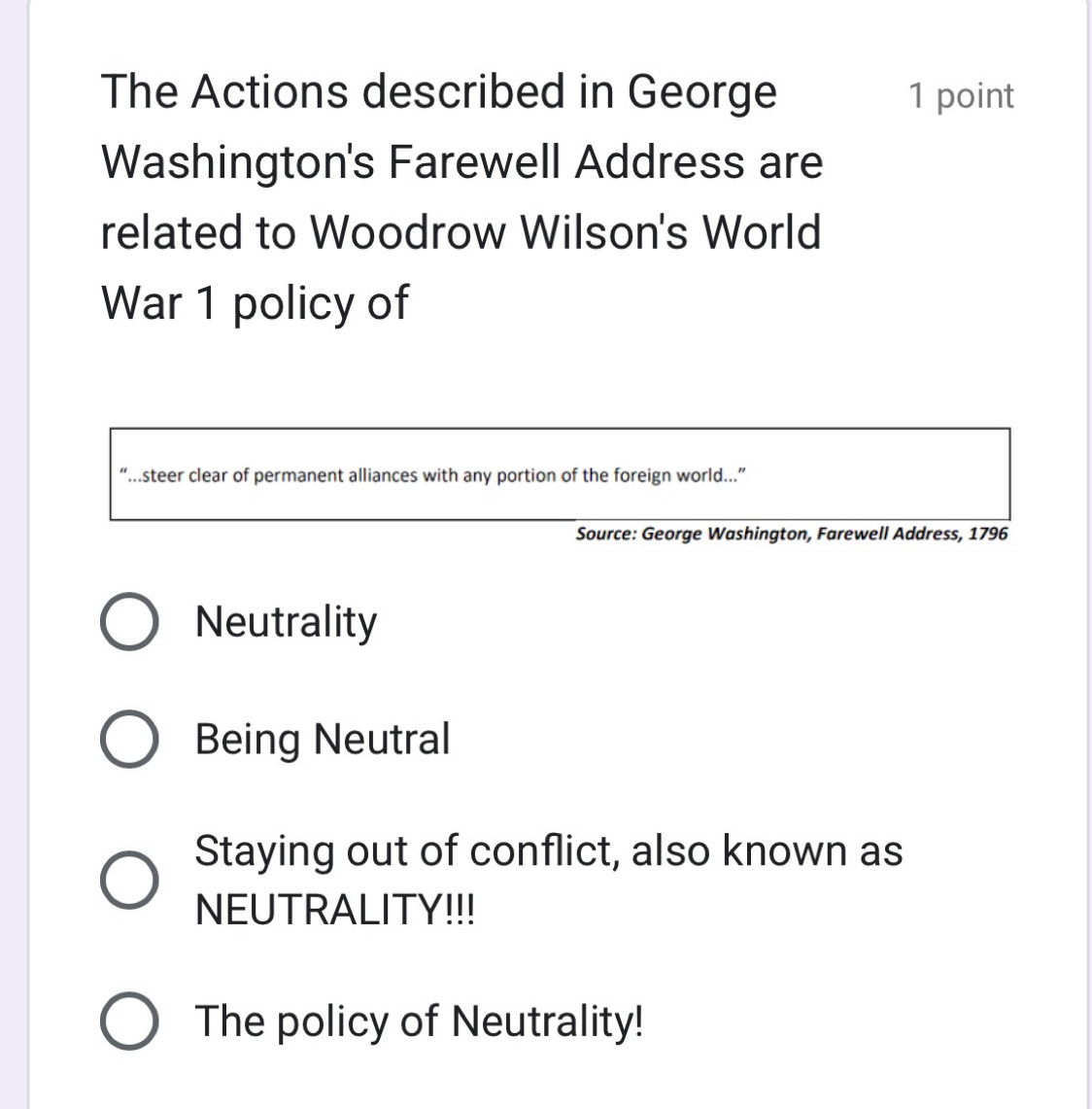This screenshot has height=1109, width=1092.
Task: Select the "Being Neutral" radio button
Action: [129, 740]
